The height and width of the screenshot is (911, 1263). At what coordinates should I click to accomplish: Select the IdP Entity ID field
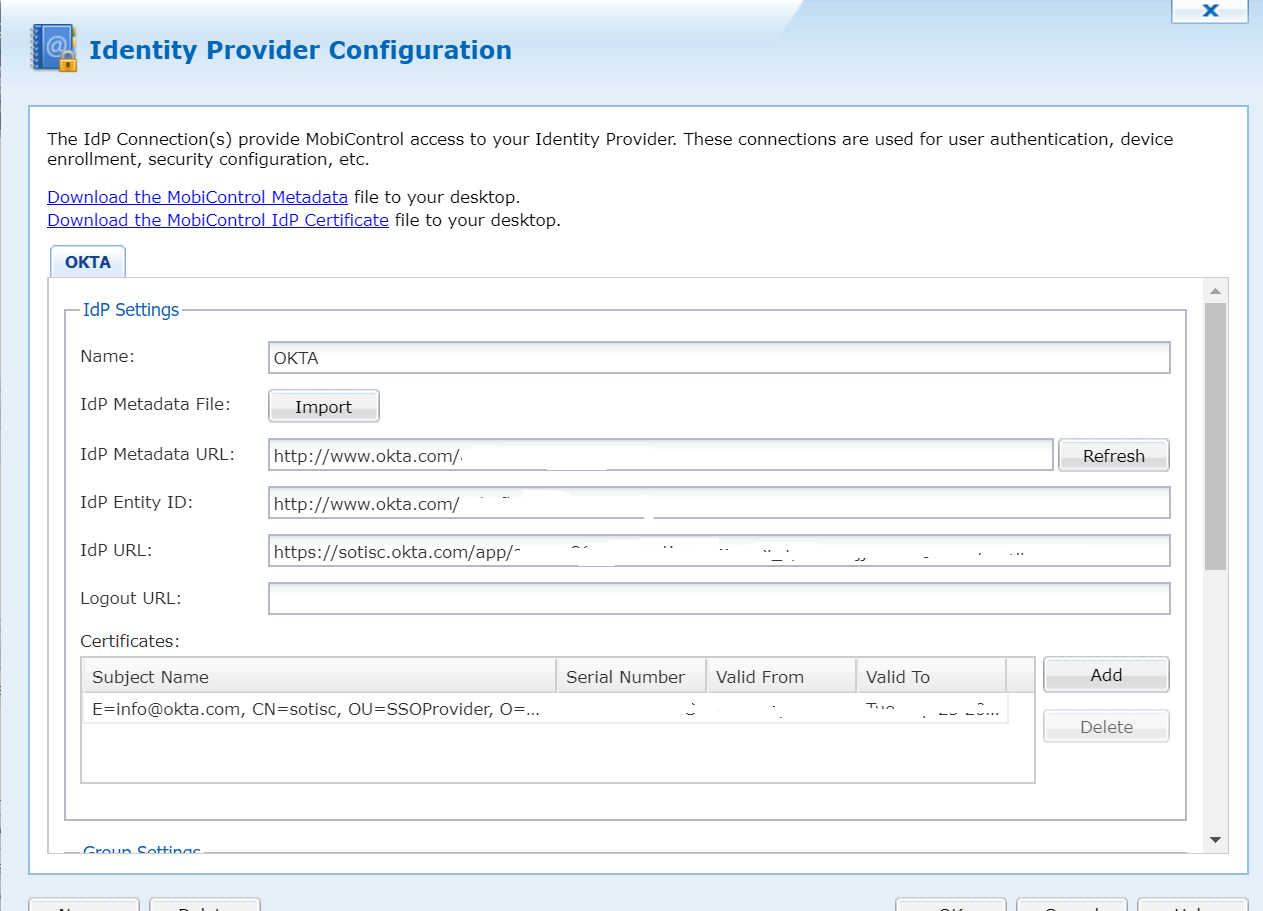click(718, 503)
